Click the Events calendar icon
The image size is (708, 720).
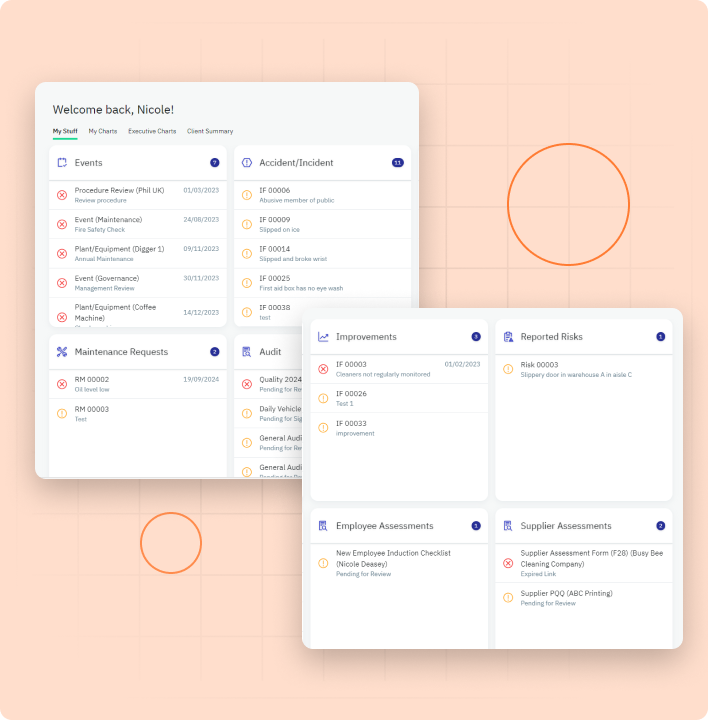tap(62, 163)
